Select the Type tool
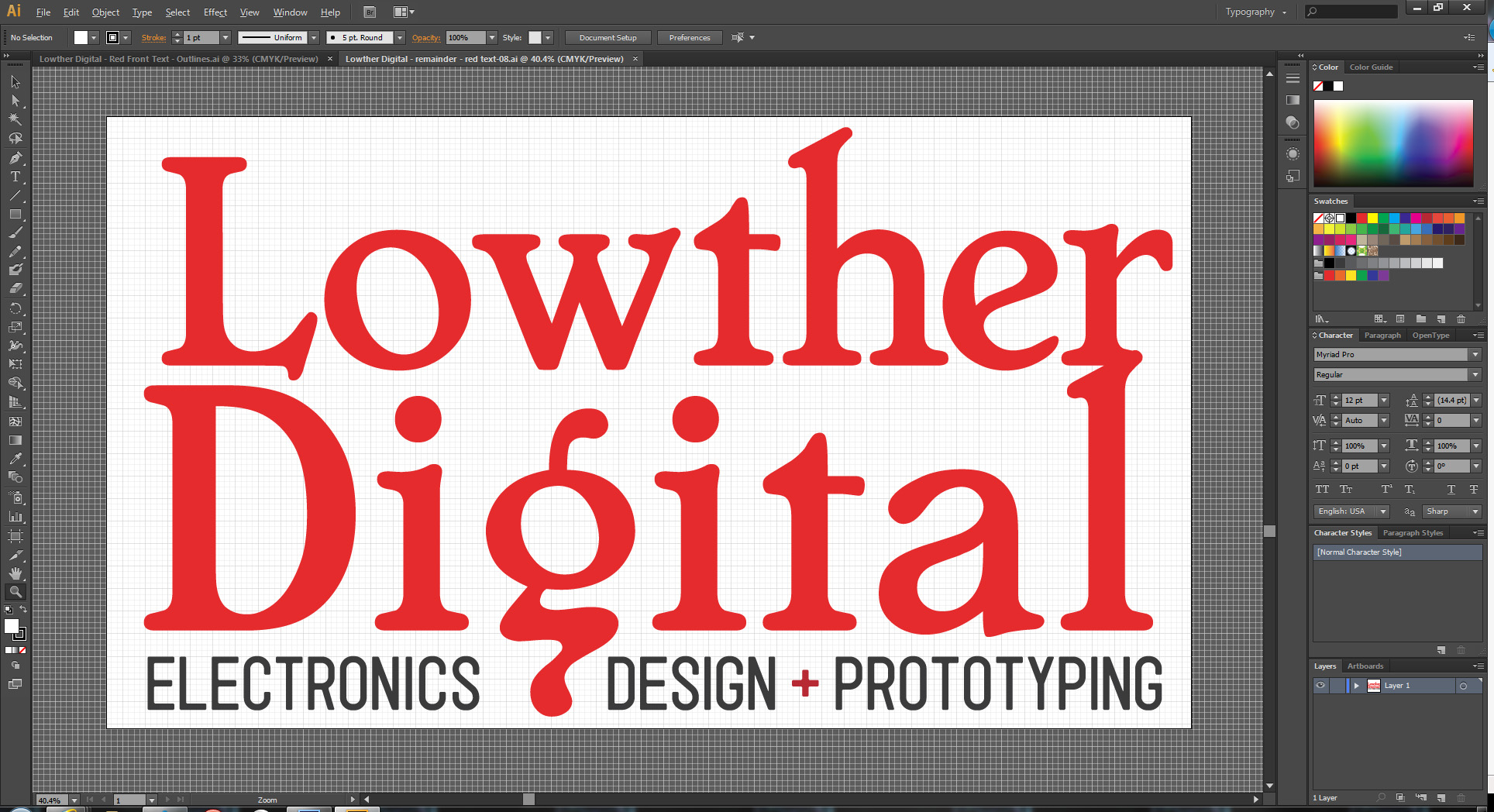Screen dimensions: 1494x812 click(x=15, y=176)
